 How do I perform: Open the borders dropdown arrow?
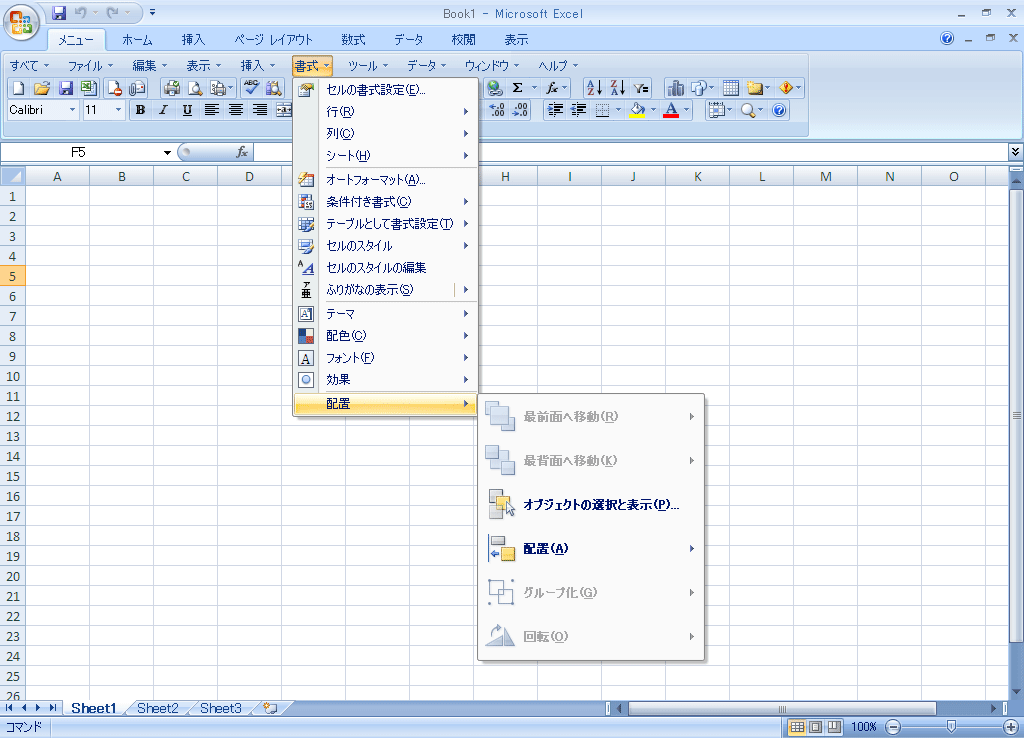618,110
